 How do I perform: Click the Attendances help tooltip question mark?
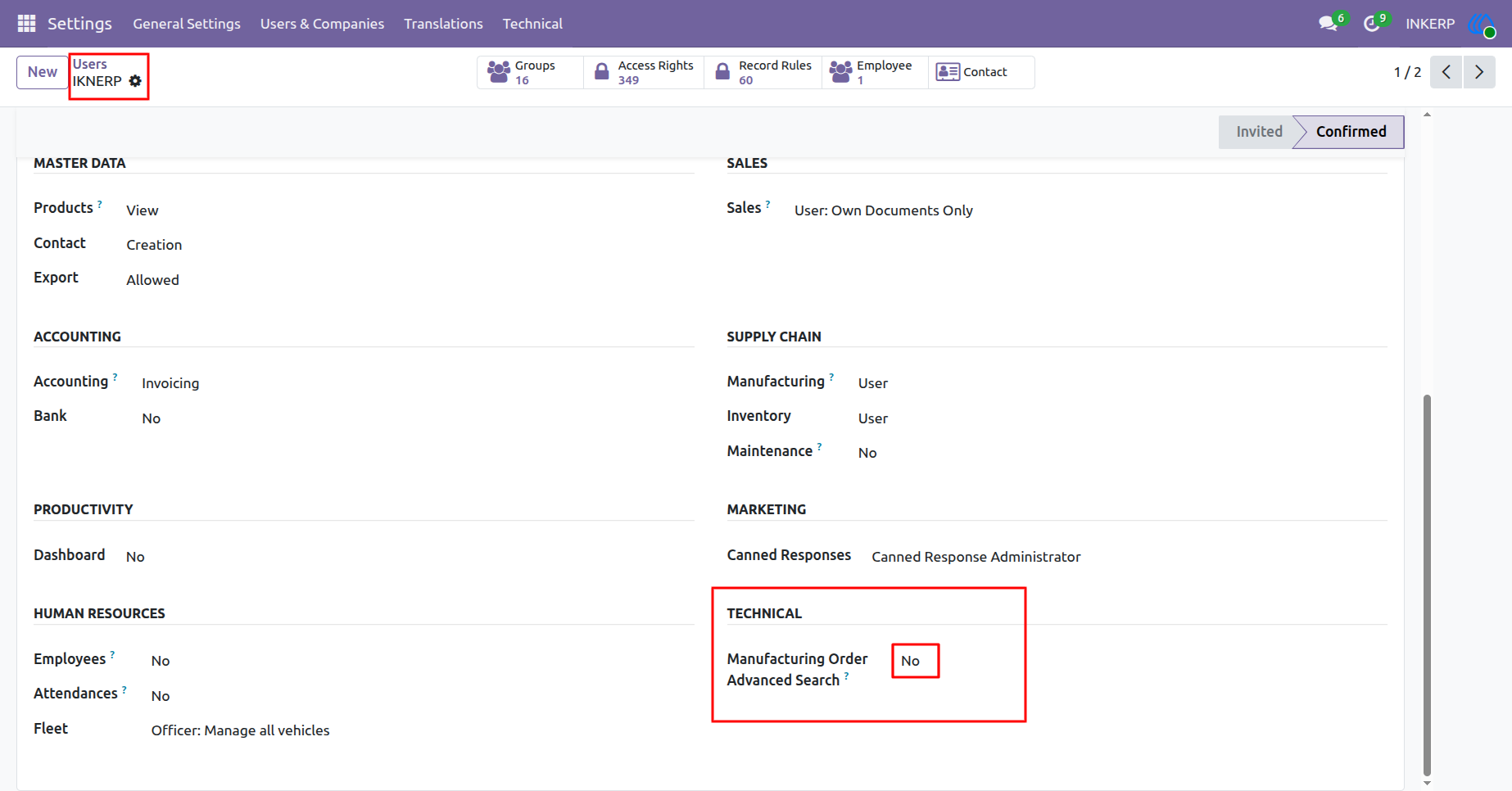pyautogui.click(x=124, y=689)
